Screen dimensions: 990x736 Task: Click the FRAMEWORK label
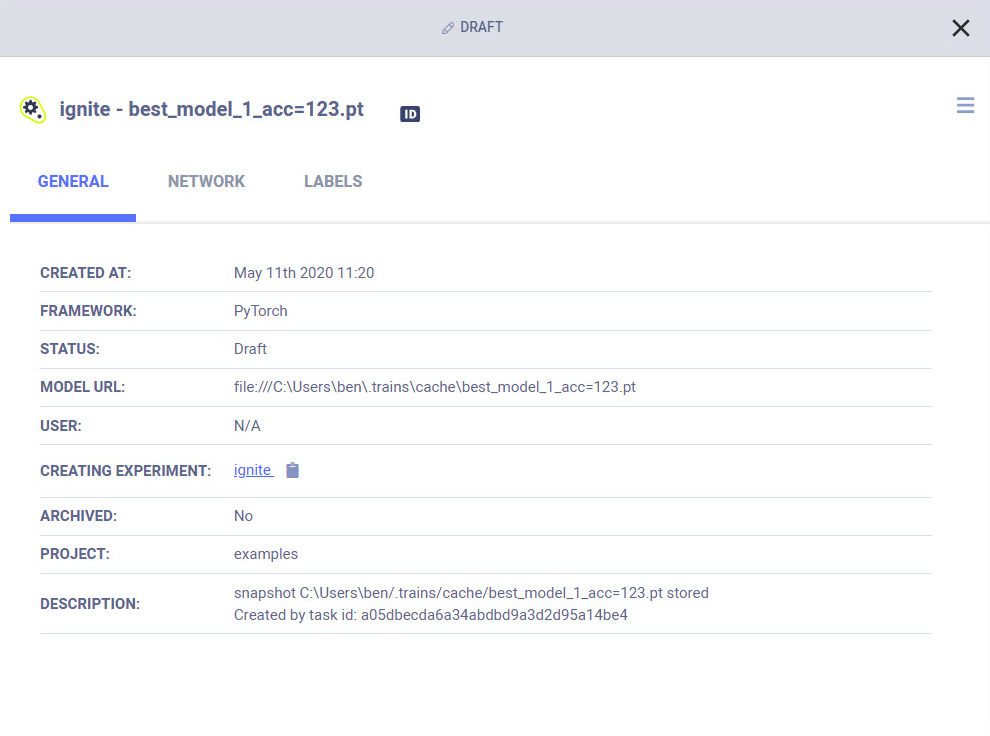point(88,311)
